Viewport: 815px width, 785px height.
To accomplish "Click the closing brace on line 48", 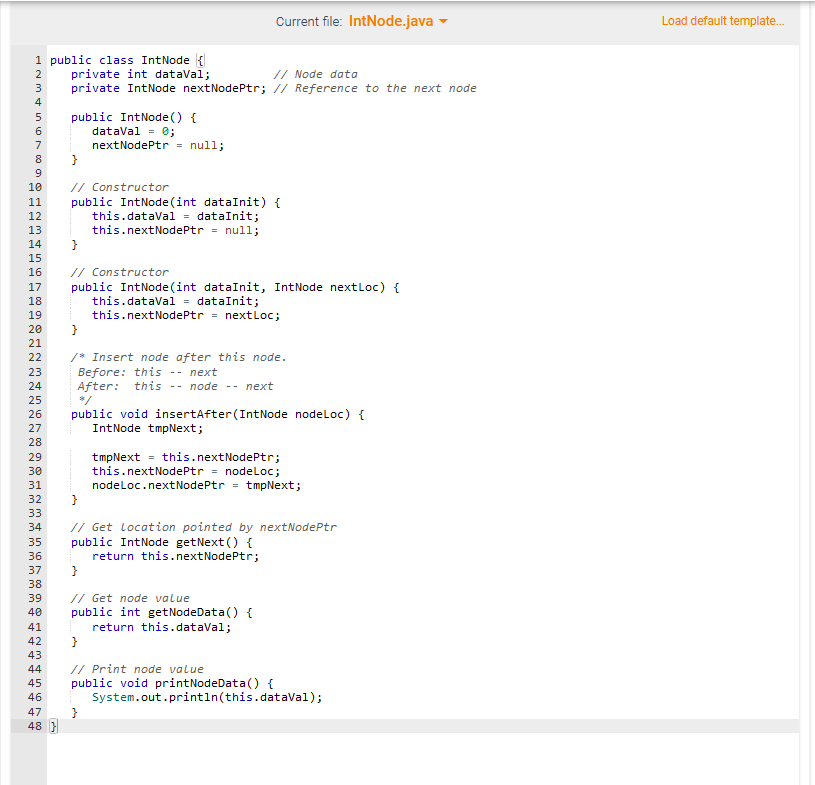I will point(52,725).
